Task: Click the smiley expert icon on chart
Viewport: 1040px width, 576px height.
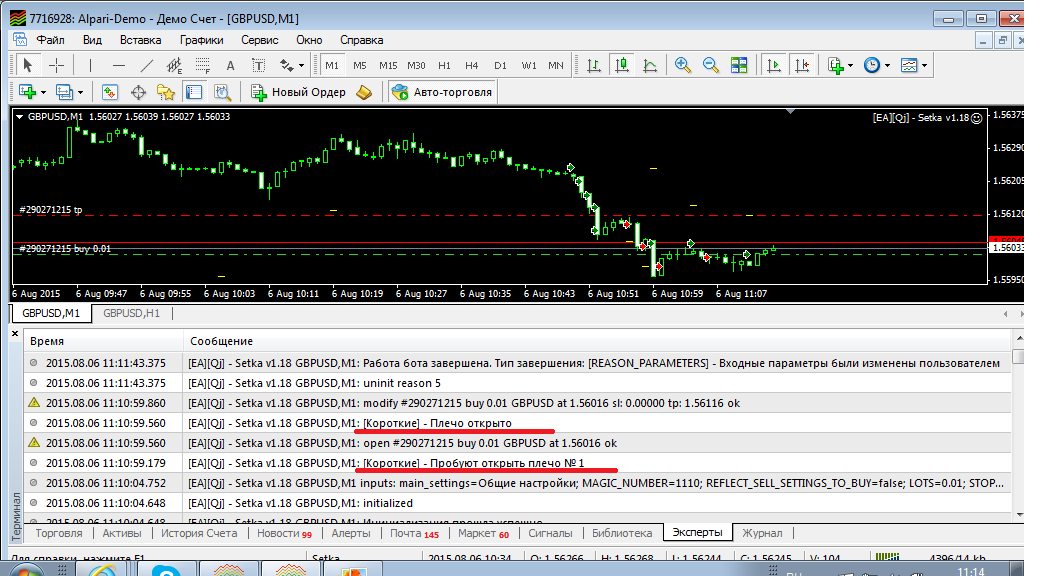Action: (976, 118)
